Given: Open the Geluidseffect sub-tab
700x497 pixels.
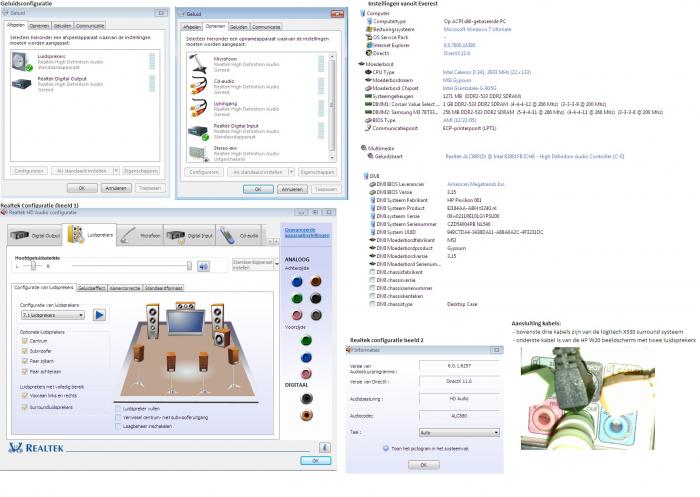Looking at the screenshot, I should click(x=92, y=288).
